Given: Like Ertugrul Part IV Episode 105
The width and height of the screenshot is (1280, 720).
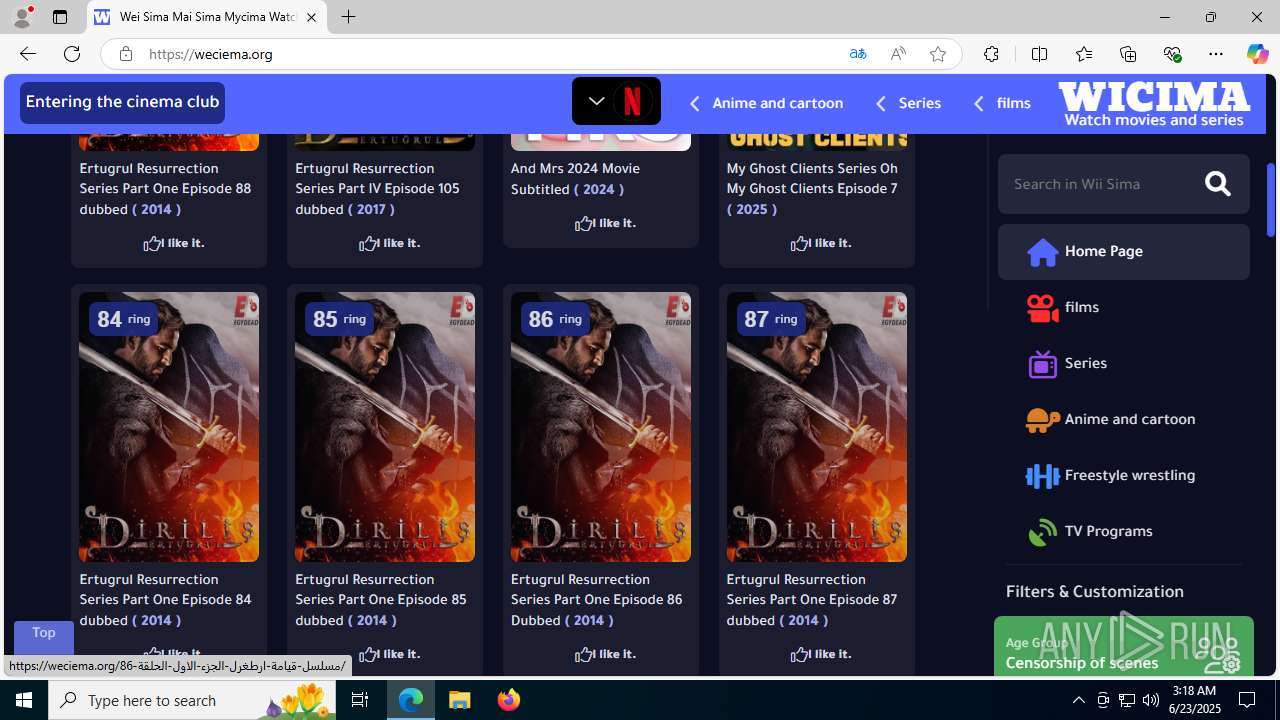Looking at the screenshot, I should tap(389, 243).
